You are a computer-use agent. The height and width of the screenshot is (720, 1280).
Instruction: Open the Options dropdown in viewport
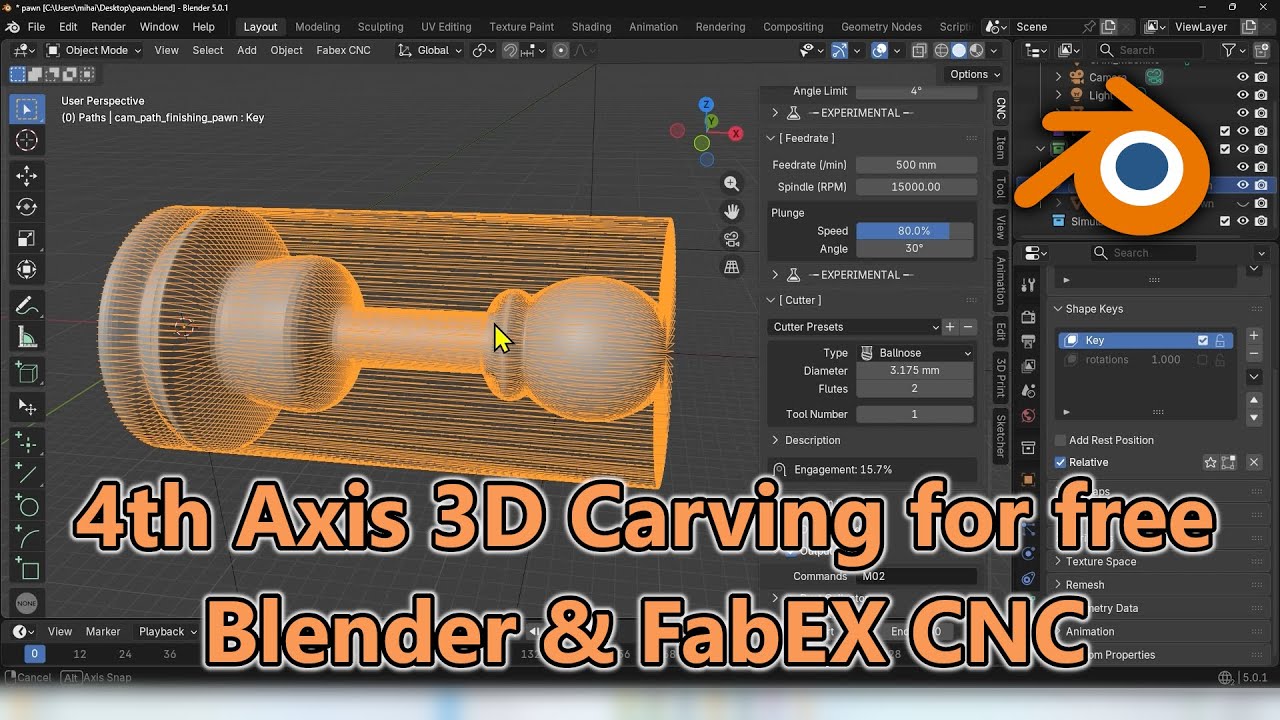[x=975, y=74]
